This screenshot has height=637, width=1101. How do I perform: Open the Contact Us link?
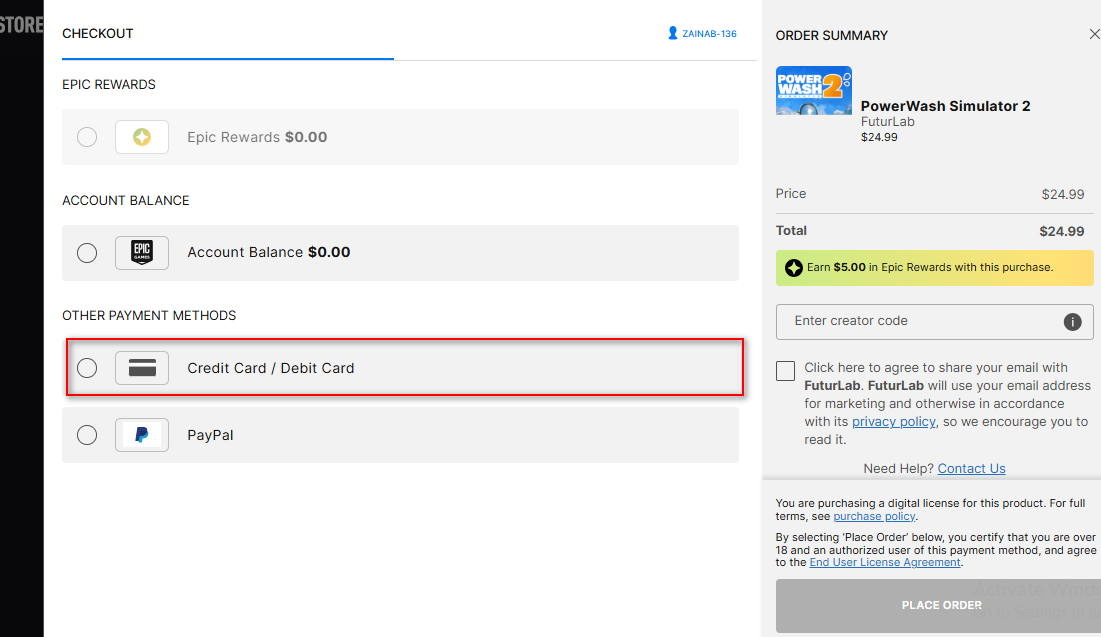tap(971, 469)
